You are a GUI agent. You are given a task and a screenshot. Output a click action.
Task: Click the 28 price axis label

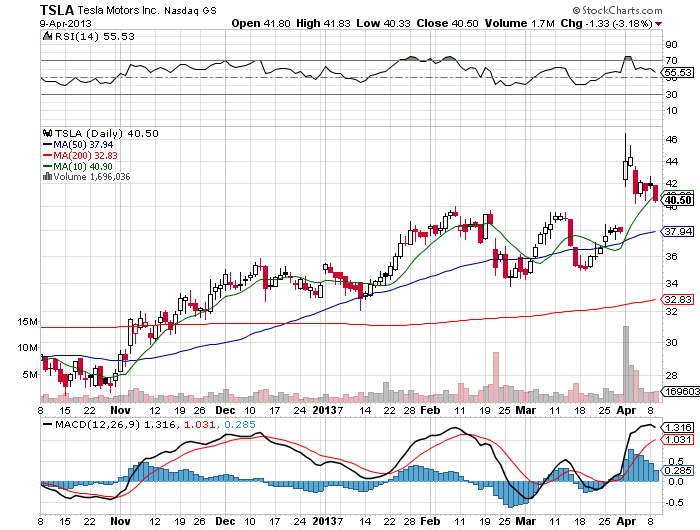pyautogui.click(x=671, y=376)
